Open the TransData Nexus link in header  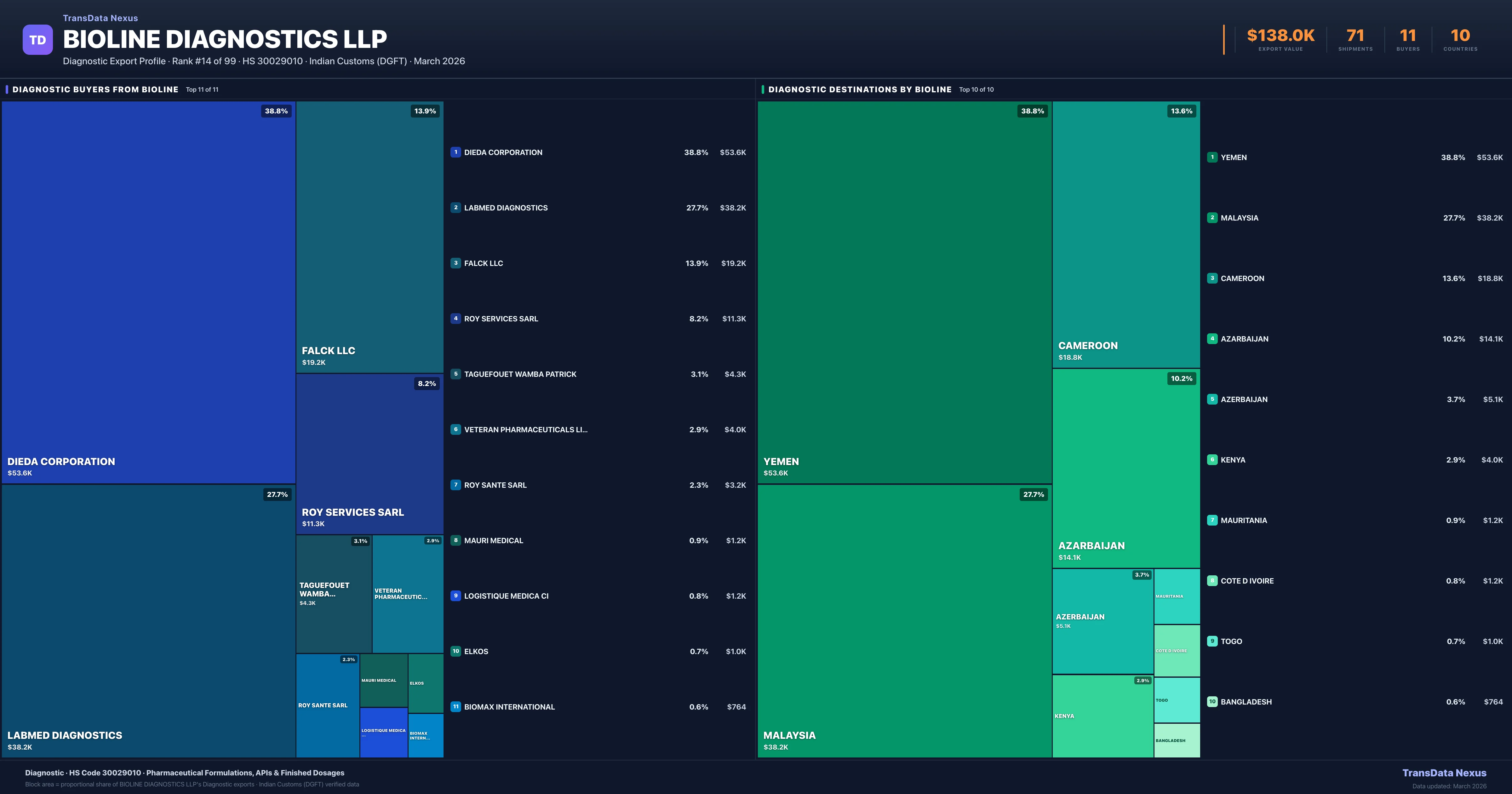100,18
